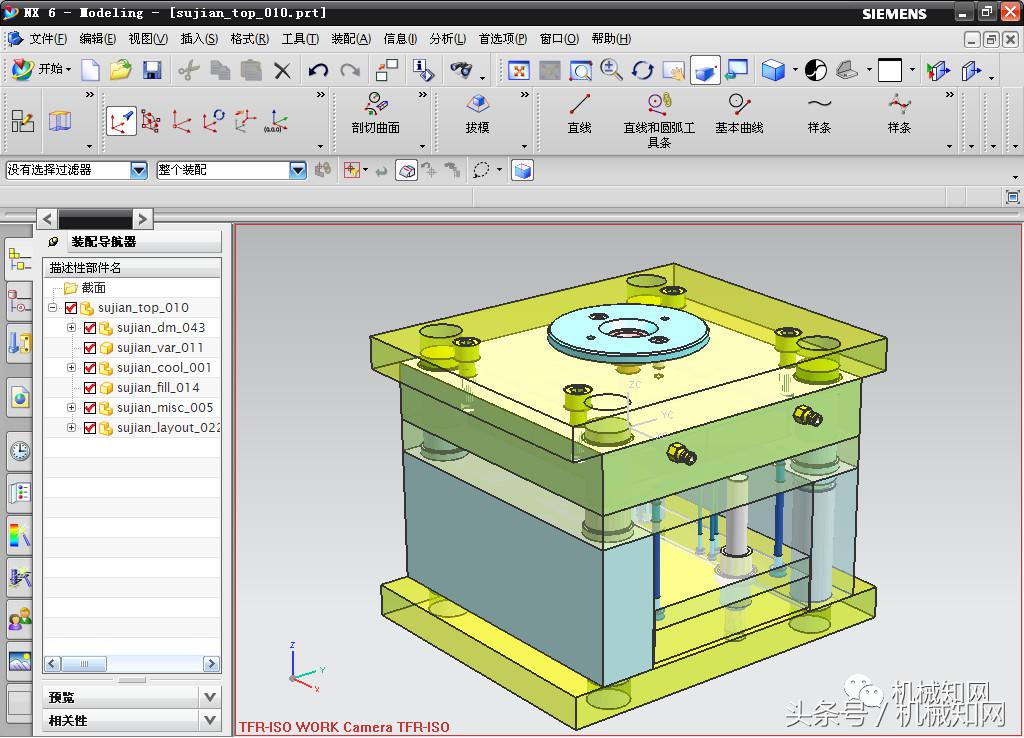Uncheck the sujian_dm_043 component checkbox
Screen dimensions: 1024x738
90,328
